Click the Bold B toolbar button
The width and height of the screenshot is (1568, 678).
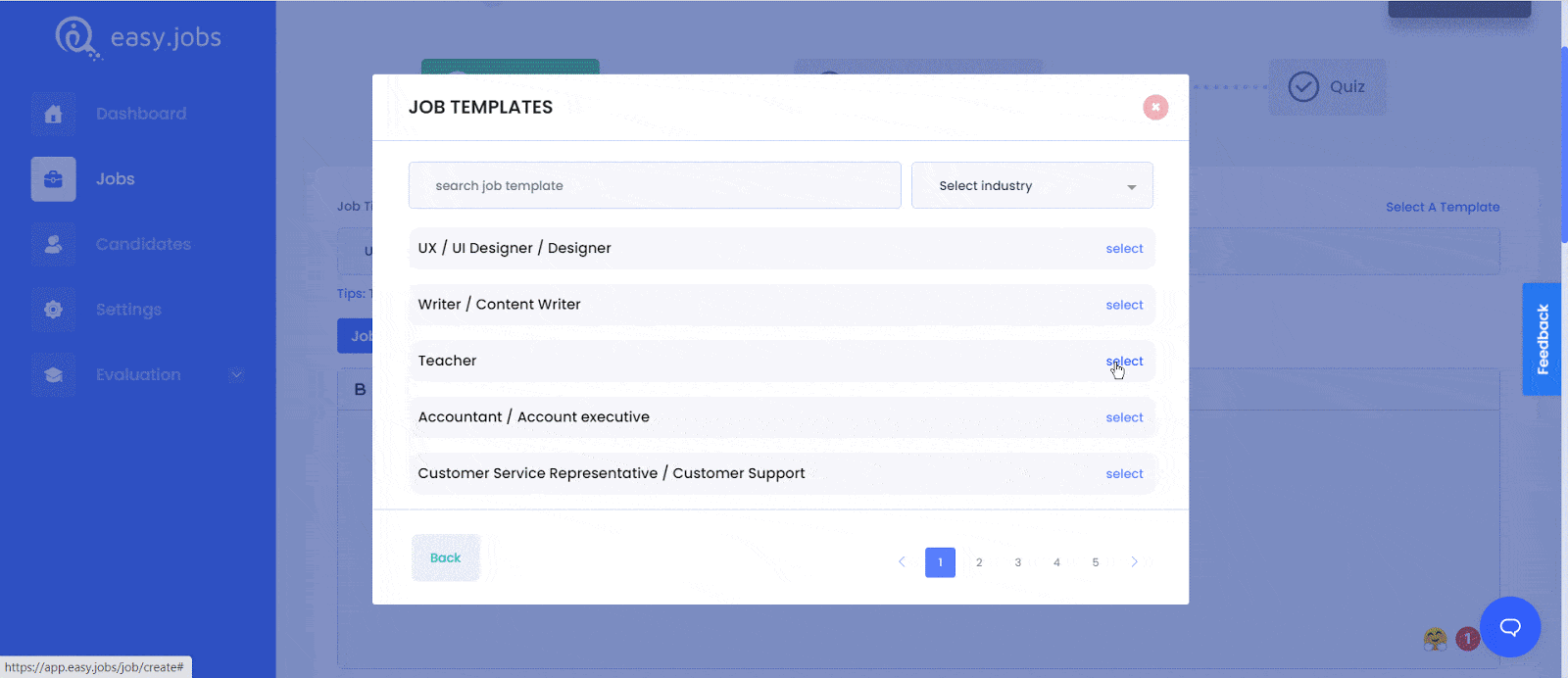(x=360, y=390)
